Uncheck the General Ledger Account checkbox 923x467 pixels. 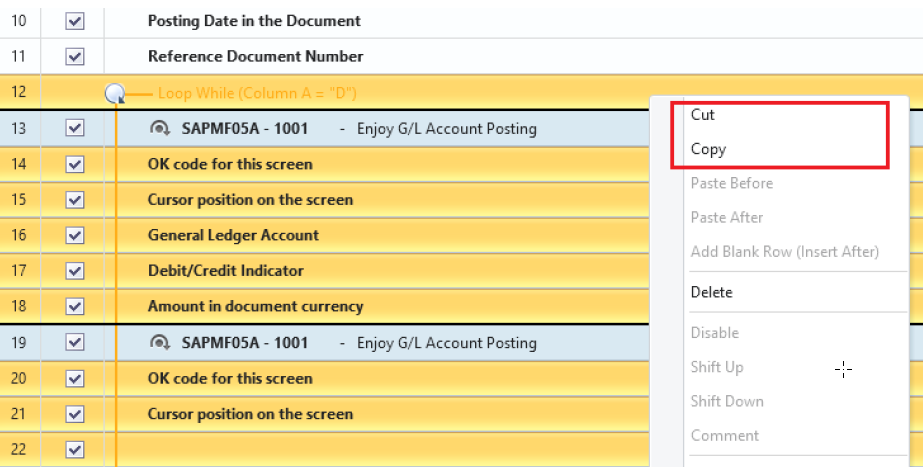(74, 235)
